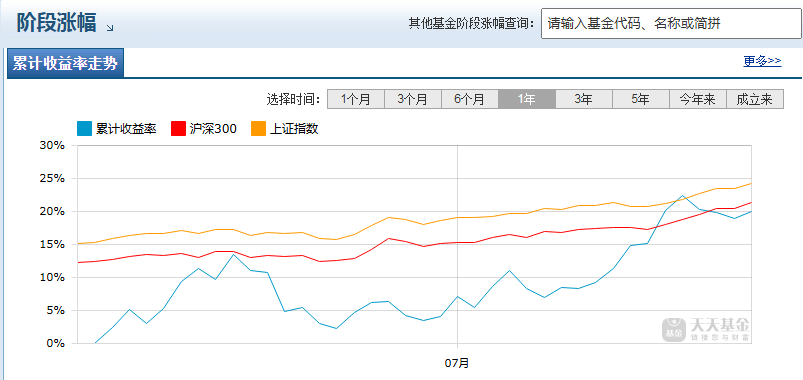The image size is (803, 380).
Task: Click the fund code search input field
Action: coord(670,23)
